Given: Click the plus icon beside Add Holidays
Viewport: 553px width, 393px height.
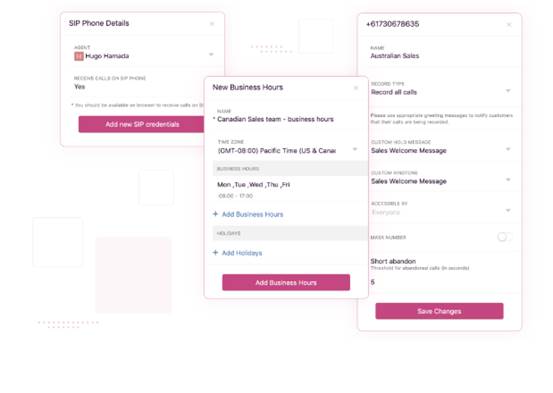Looking at the screenshot, I should pyautogui.click(x=215, y=252).
